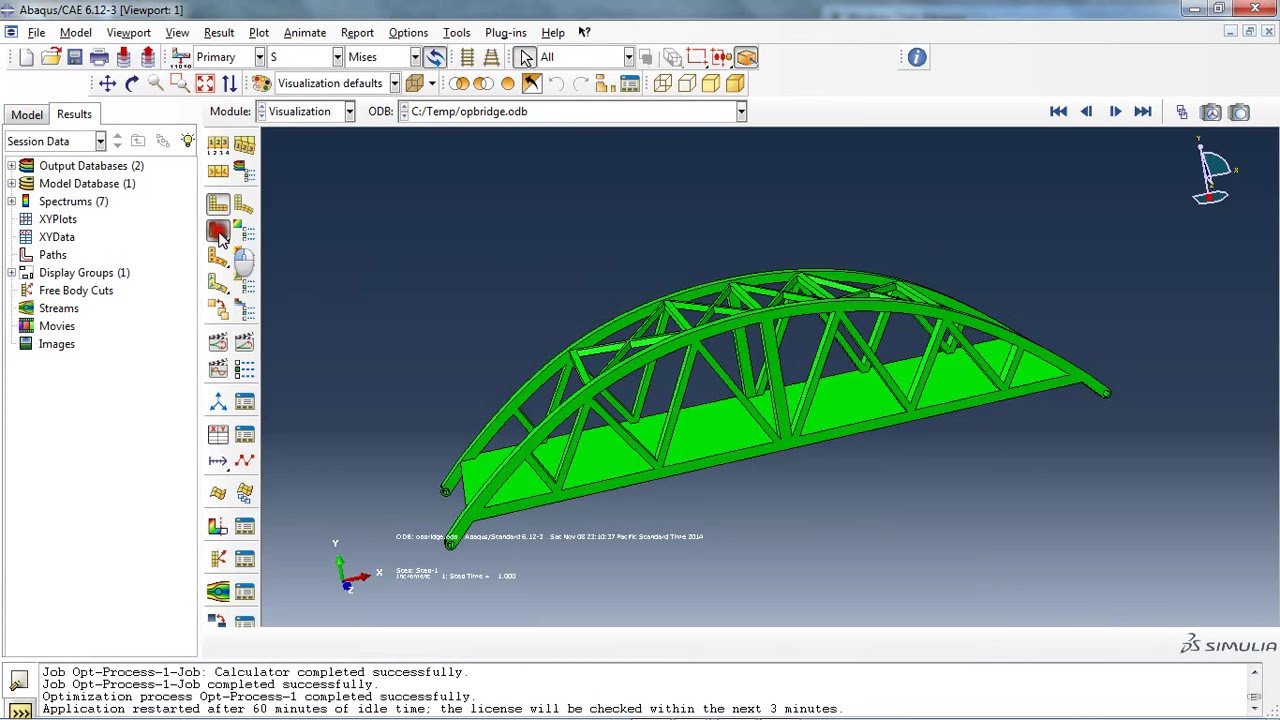Toggle the lightbulb filter icon
The height and width of the screenshot is (720, 1280).
click(187, 141)
